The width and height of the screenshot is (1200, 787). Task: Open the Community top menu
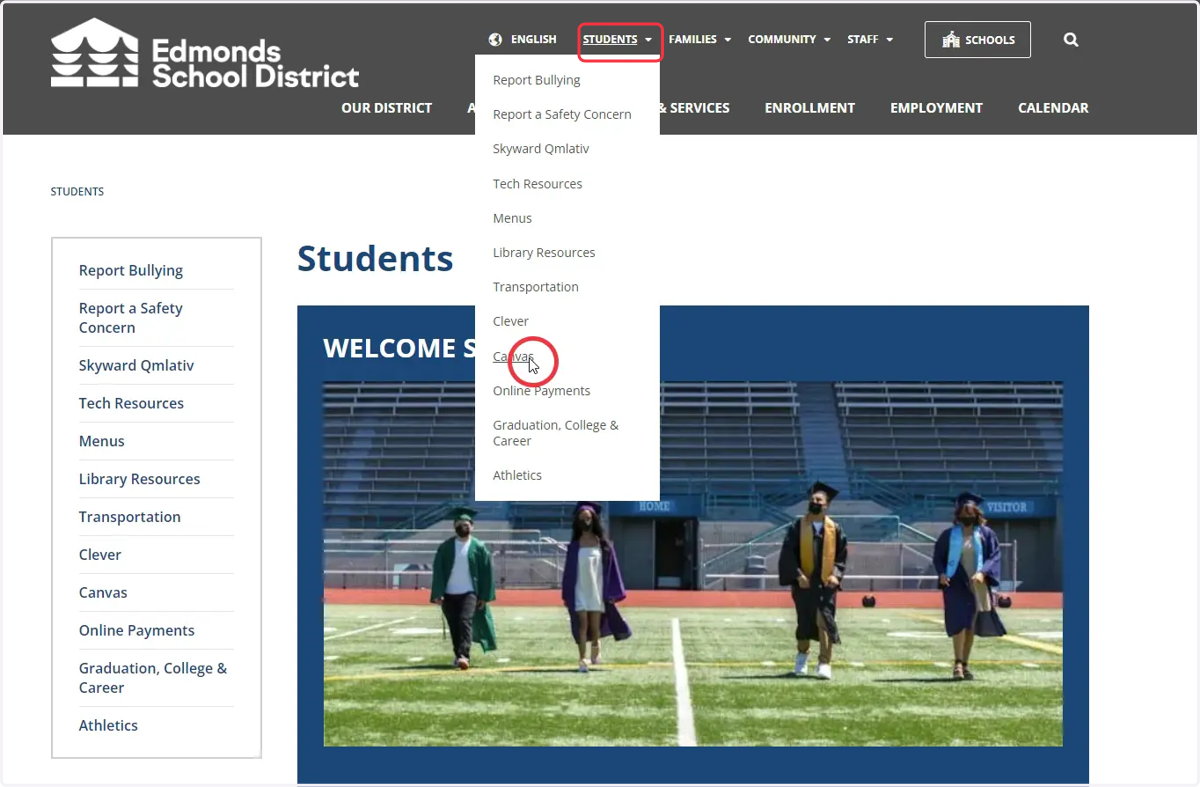[x=782, y=40]
